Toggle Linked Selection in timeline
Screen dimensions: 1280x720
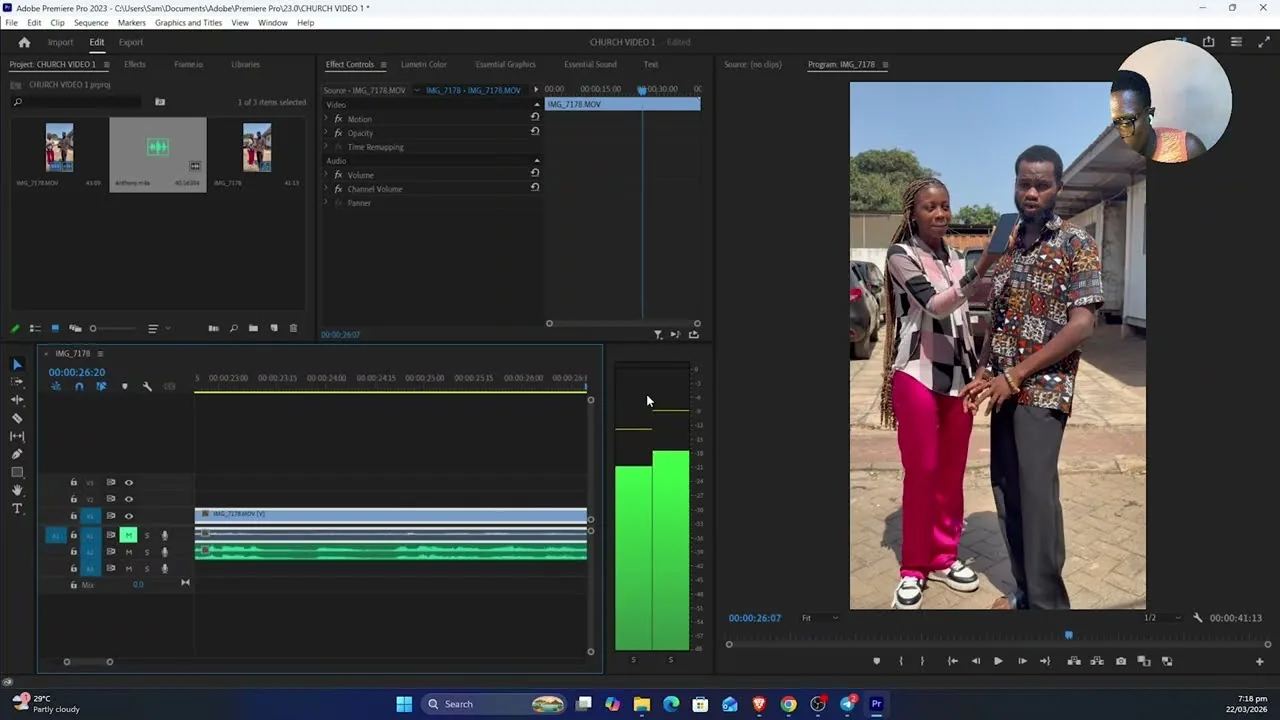point(101,386)
